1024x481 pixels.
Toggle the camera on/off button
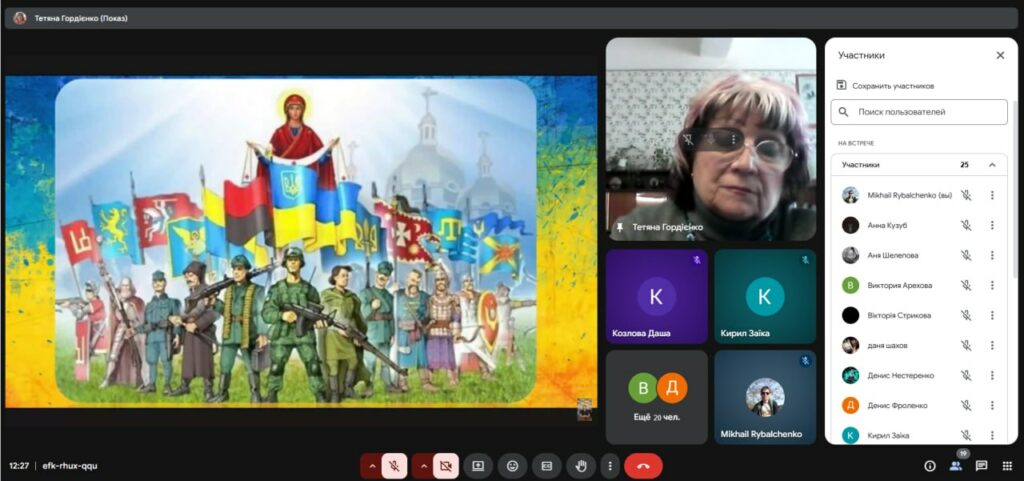(446, 466)
